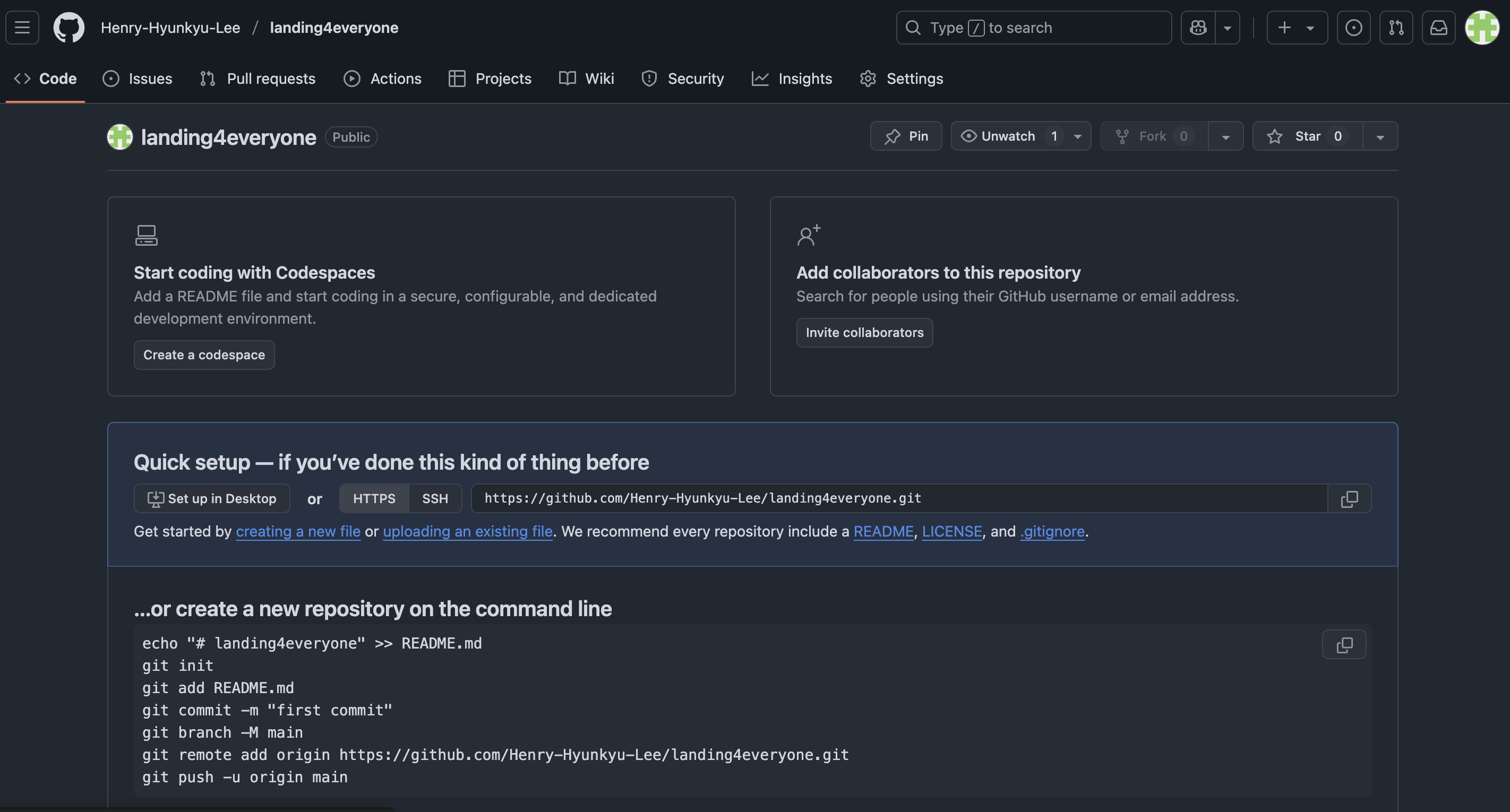Click the 'git push -u origin main' line
The width and height of the screenshot is (1510, 812).
click(x=245, y=777)
